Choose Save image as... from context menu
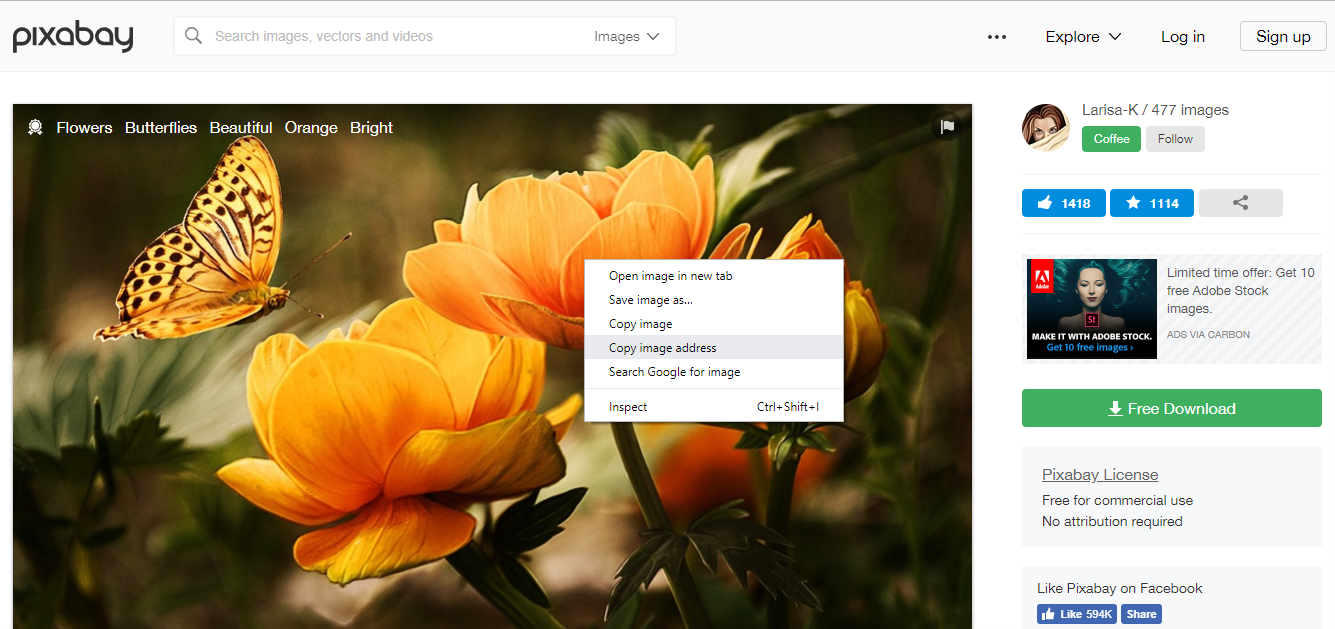This screenshot has width=1335, height=629. pos(650,300)
